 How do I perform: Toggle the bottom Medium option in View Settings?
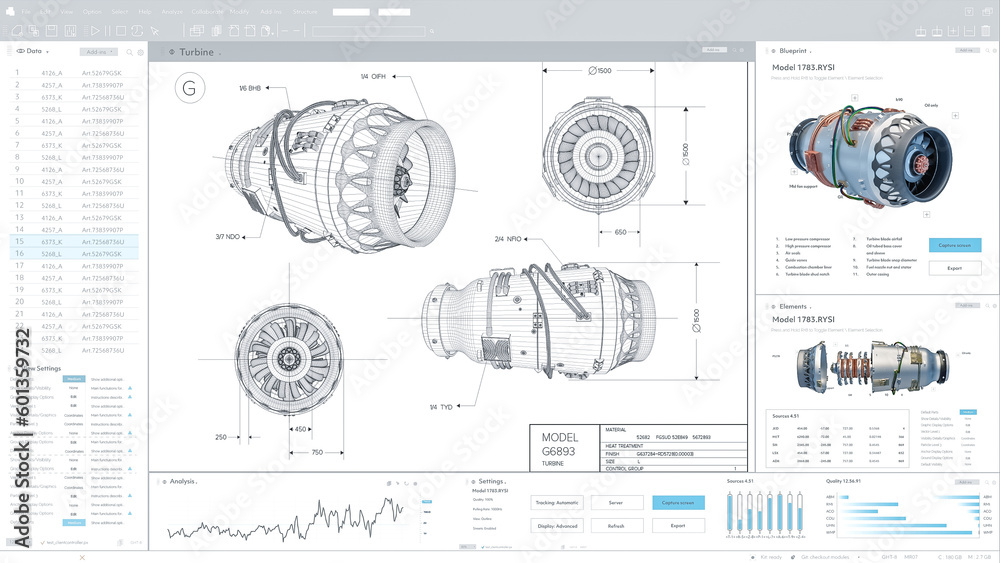pos(74,523)
